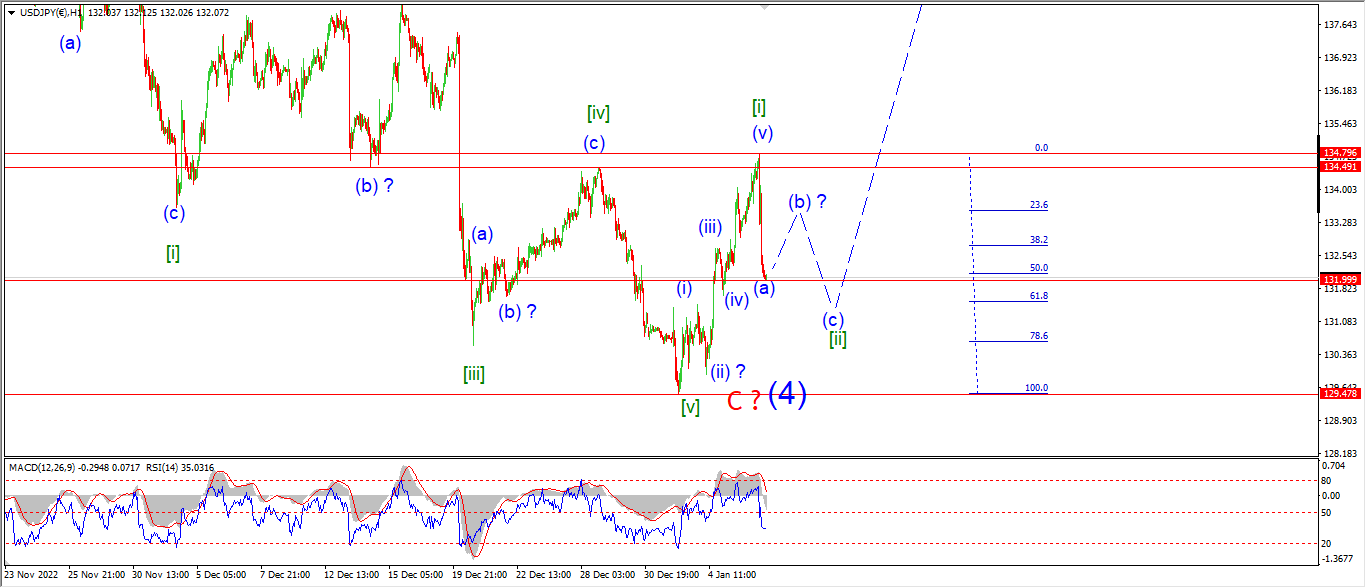Click the red 'C ?' wave label
Image resolution: width=1366 pixels, height=588 pixels.
[741, 401]
